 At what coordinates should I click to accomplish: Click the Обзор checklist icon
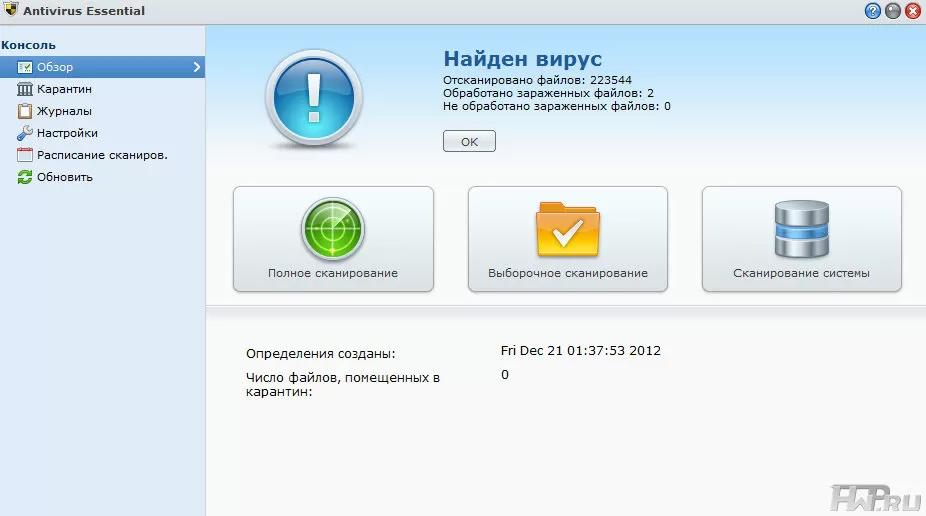click(25, 67)
